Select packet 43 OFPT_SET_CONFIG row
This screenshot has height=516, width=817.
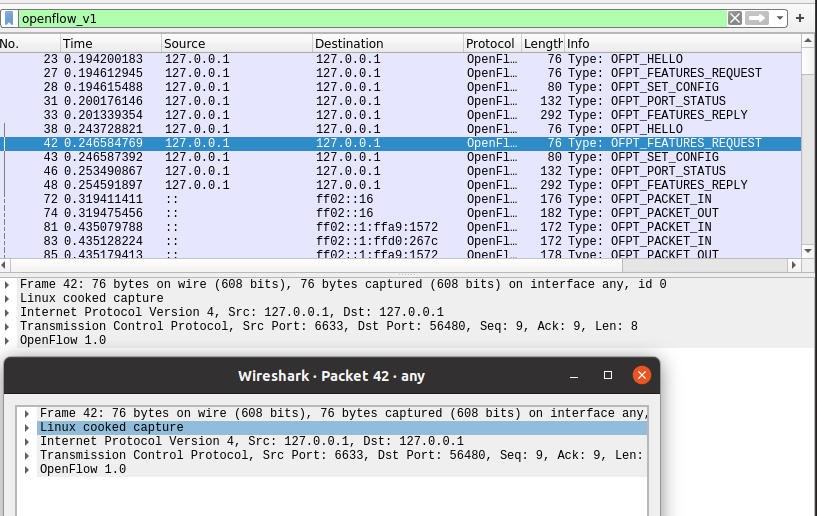point(400,157)
